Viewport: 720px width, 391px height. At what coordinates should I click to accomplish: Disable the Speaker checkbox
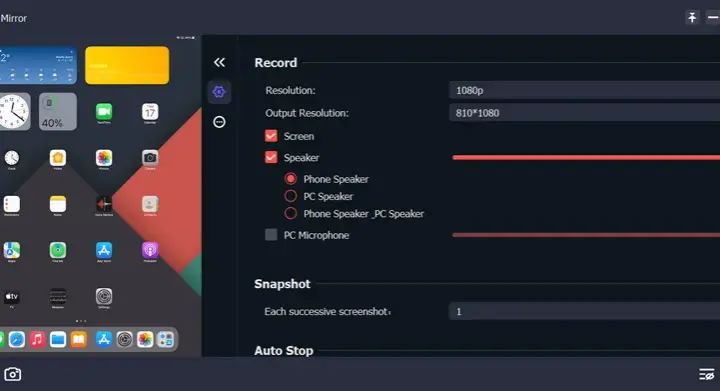pyautogui.click(x=271, y=157)
